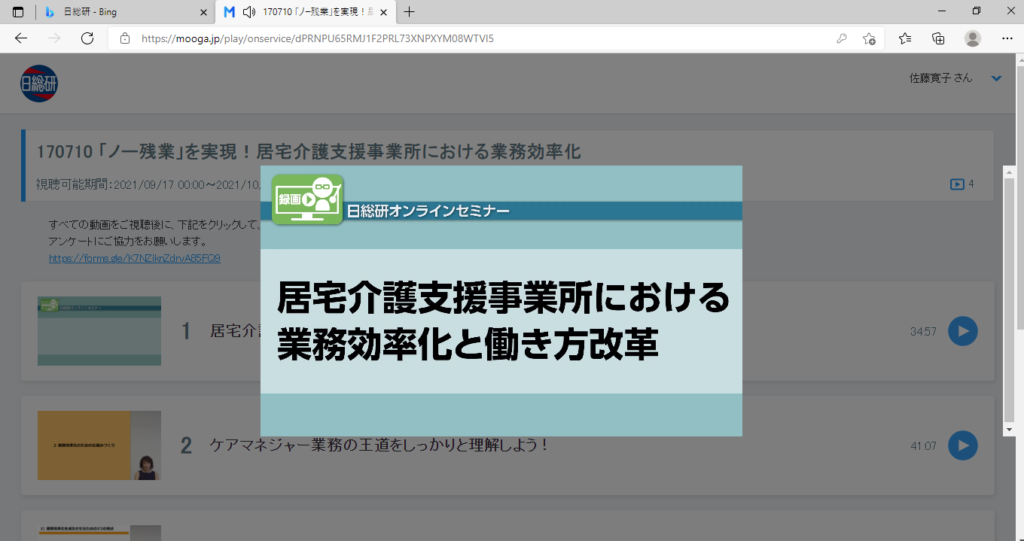Open the saved passwords key icon
Image resolution: width=1024 pixels, height=541 pixels.
pos(842,38)
